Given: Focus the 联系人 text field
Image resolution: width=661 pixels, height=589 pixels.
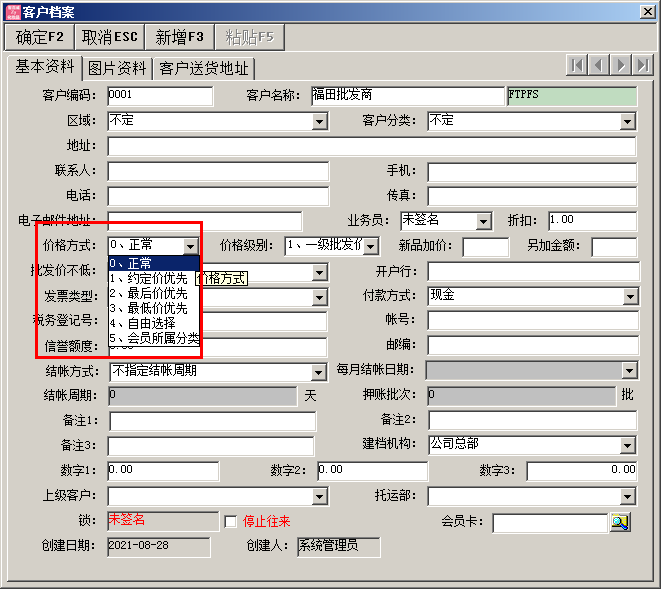Looking at the screenshot, I should point(218,171).
